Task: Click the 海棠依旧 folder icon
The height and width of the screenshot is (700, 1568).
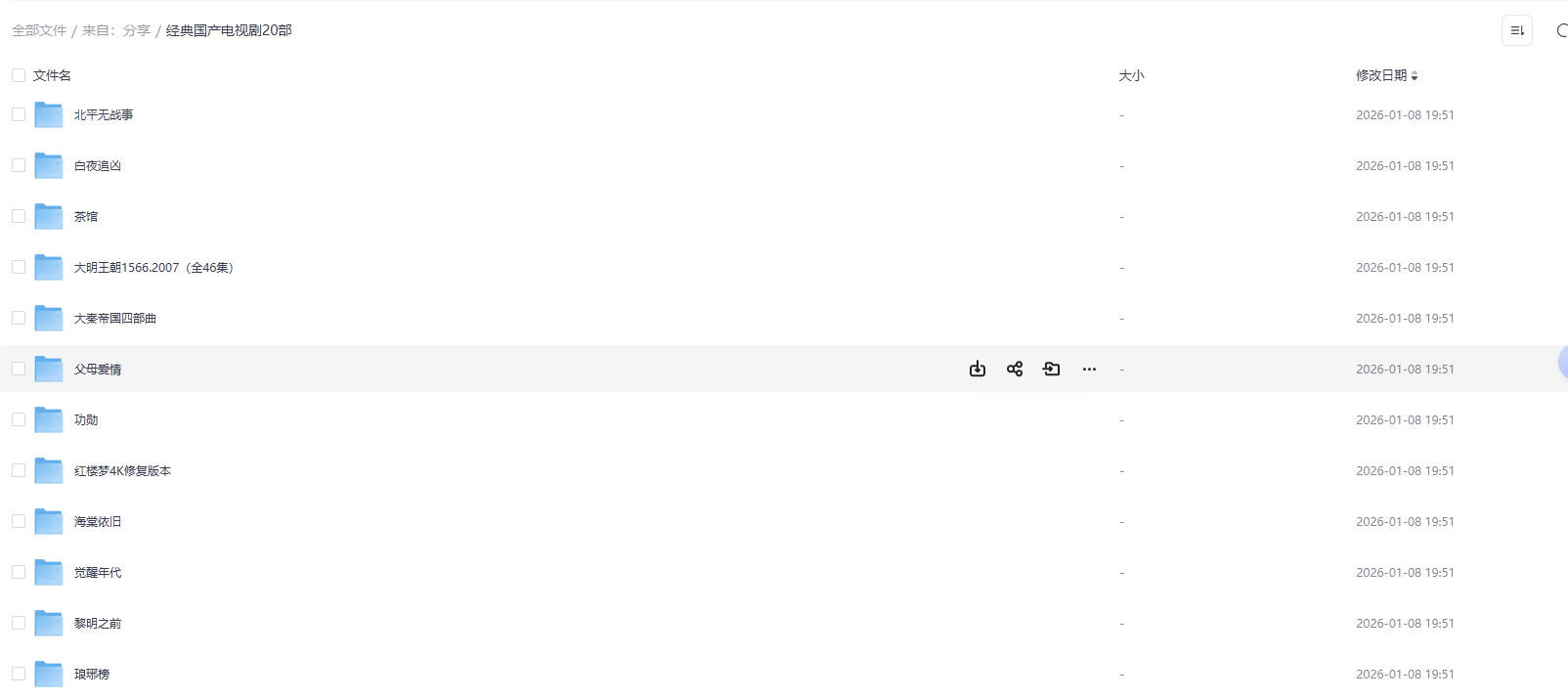Action: click(x=48, y=521)
